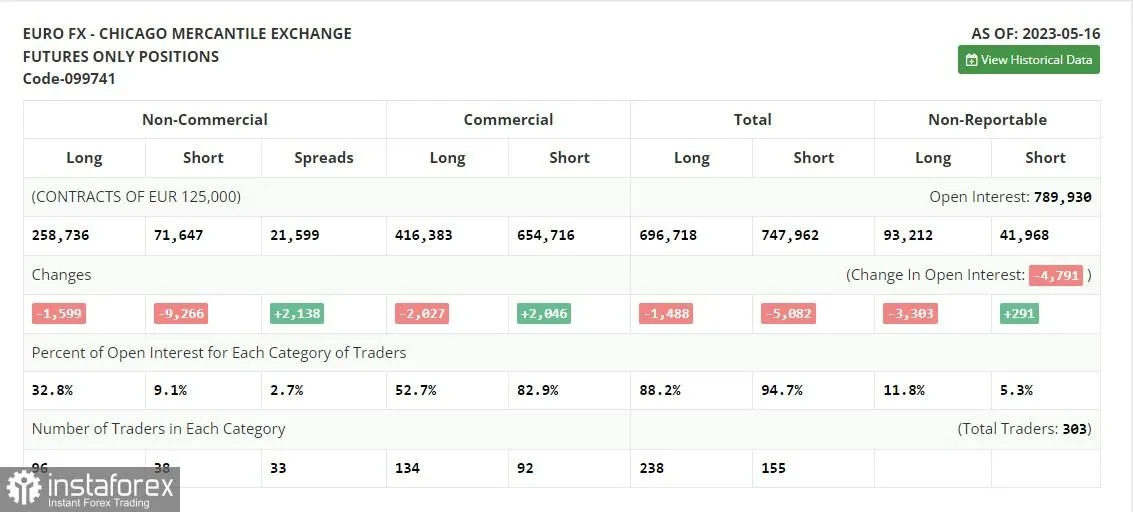Click the Spreads sub-header cell
Screen dimensions: 1133x512
324,157
